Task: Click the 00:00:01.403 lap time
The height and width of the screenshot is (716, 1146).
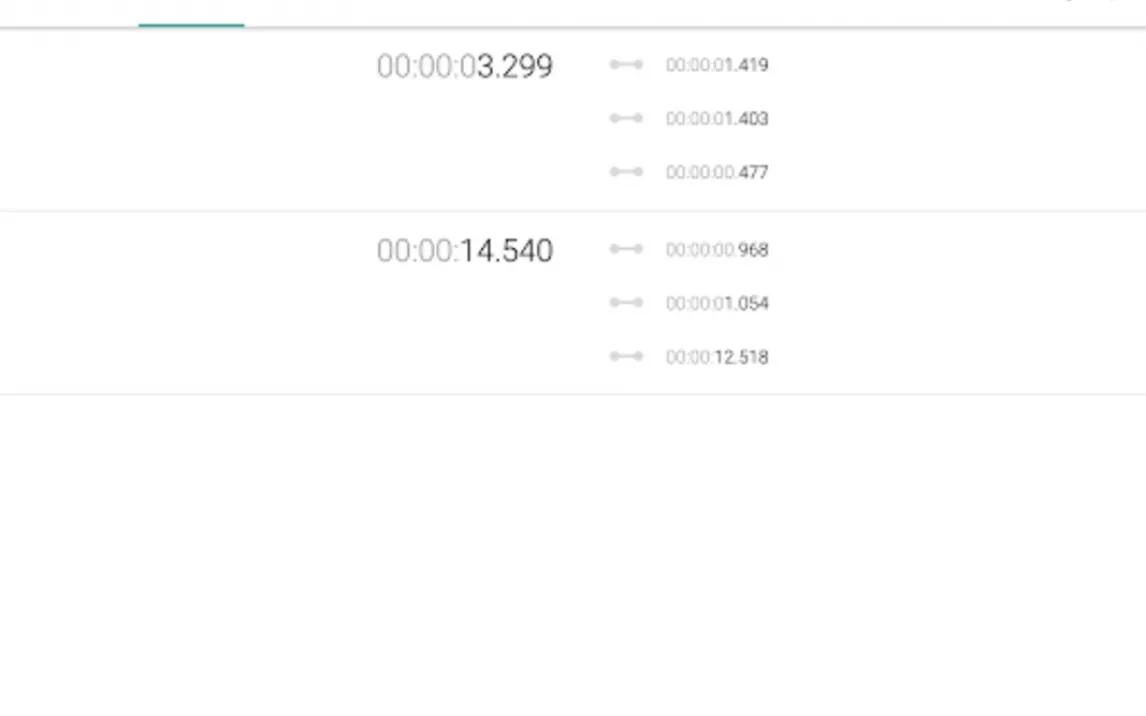Action: pos(717,119)
